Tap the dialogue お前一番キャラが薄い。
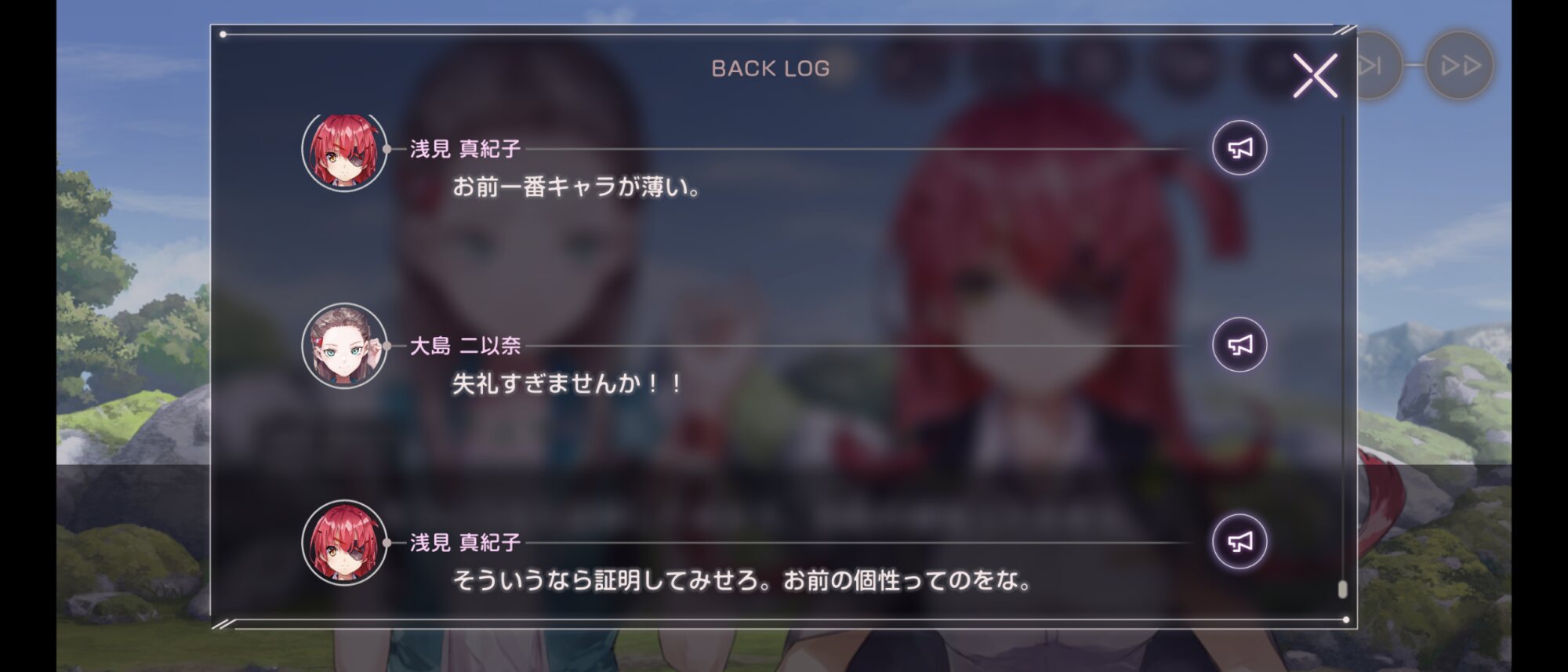This screenshot has width=1568, height=672. (x=576, y=187)
